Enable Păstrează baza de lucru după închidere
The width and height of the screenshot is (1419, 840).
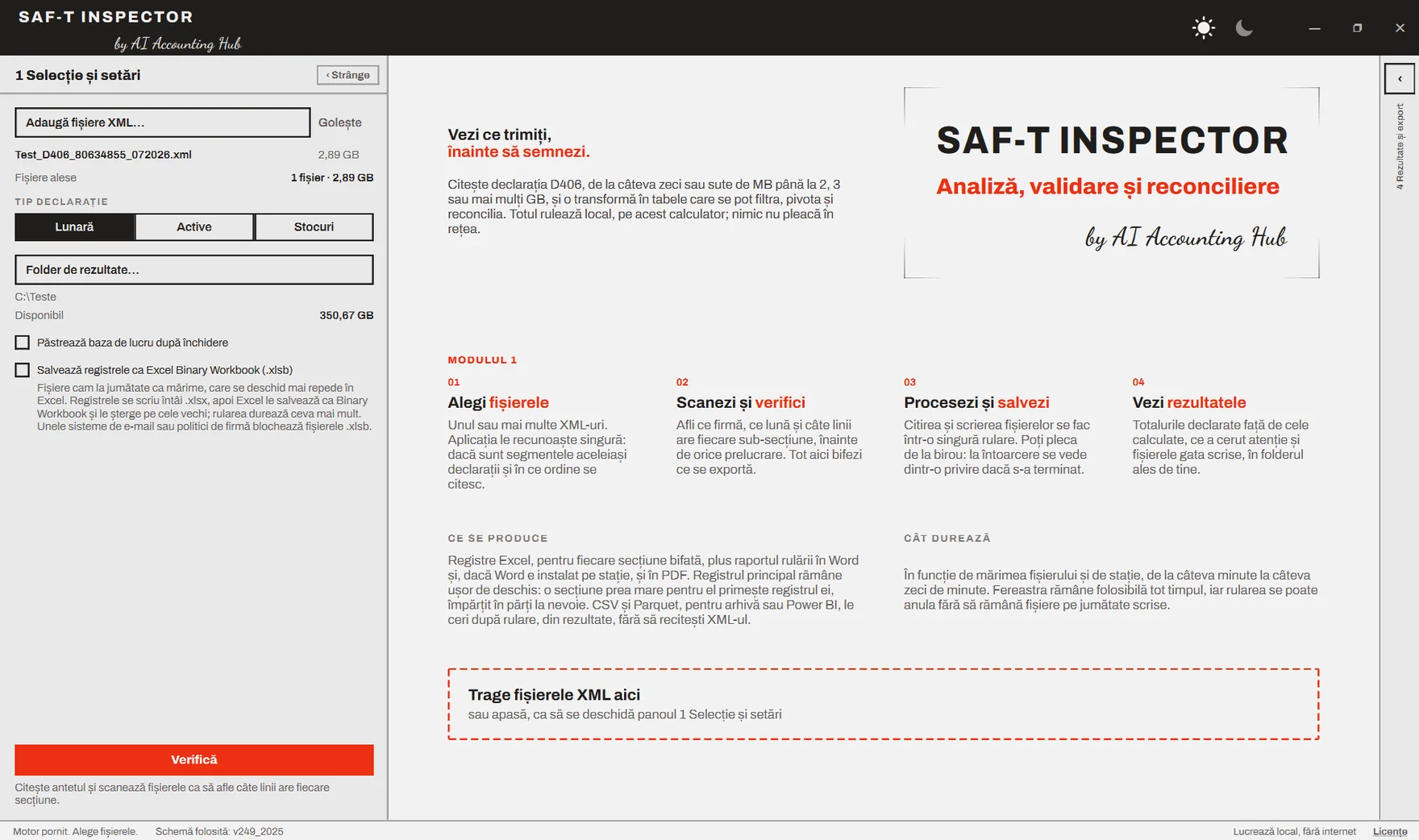[23, 343]
